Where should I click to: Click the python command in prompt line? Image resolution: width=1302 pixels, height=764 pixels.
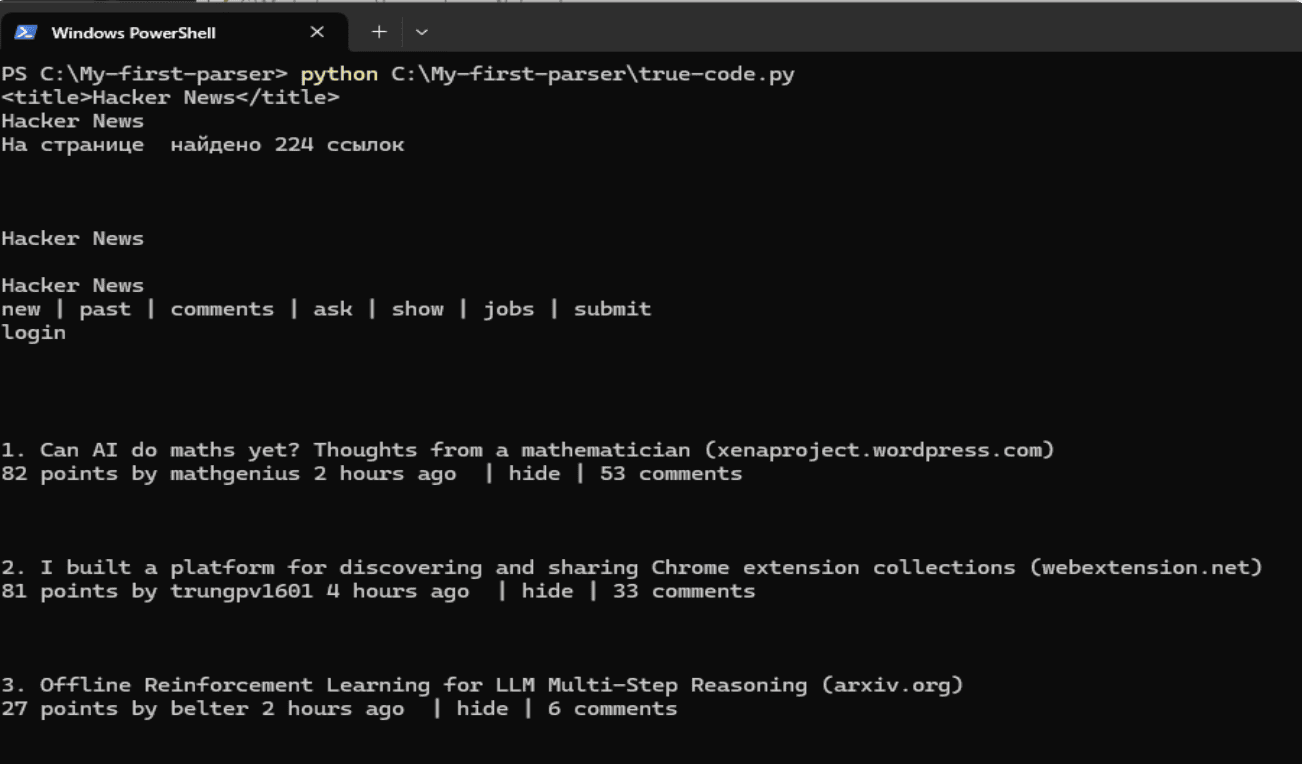(x=339, y=75)
